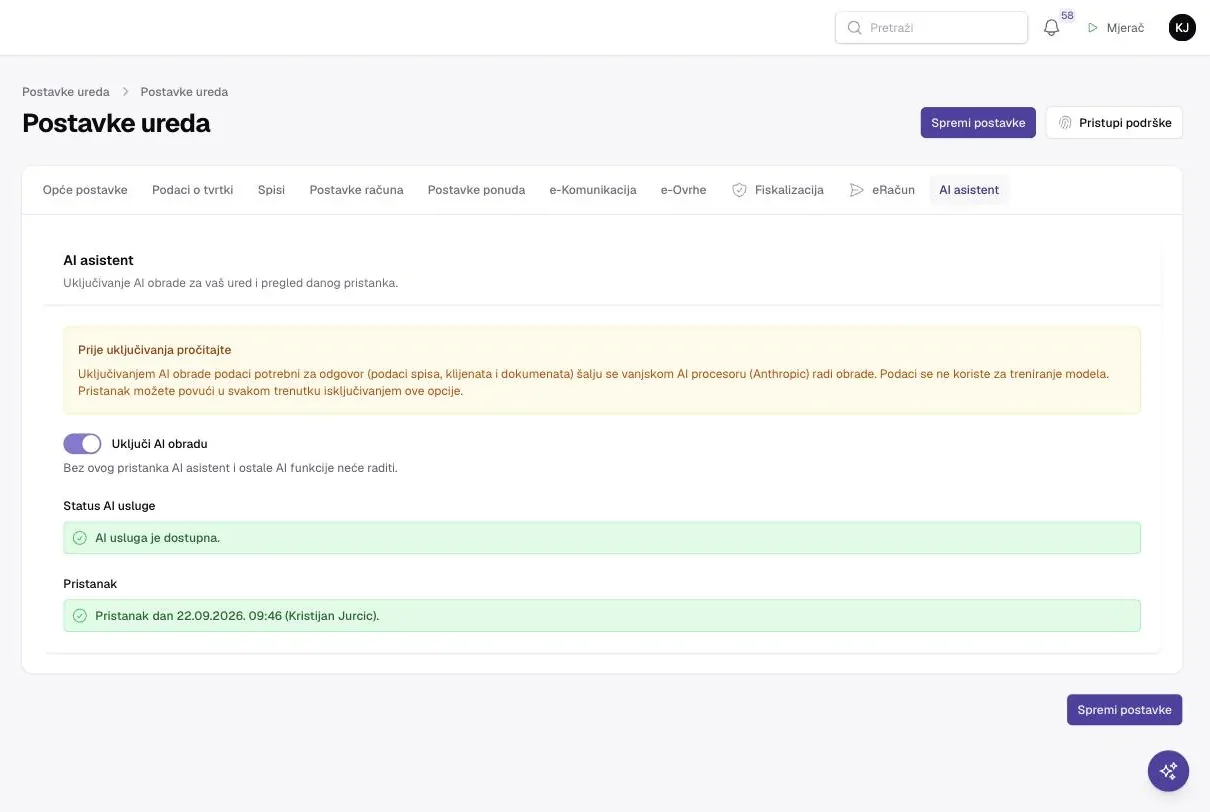1210x812 pixels.
Task: Click the search magnifier icon
Action: click(854, 28)
